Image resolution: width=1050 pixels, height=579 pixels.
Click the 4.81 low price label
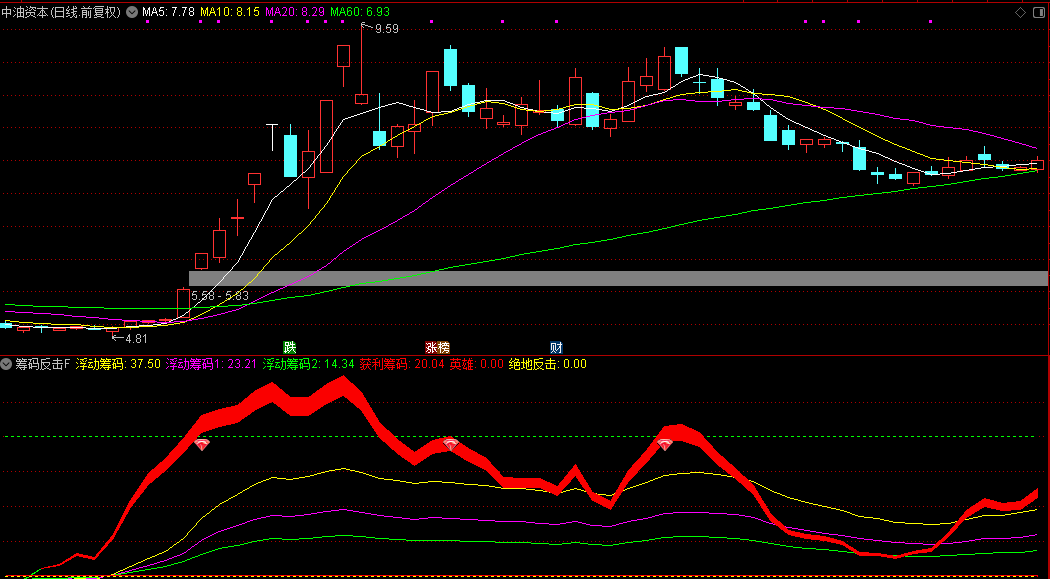coord(136,339)
